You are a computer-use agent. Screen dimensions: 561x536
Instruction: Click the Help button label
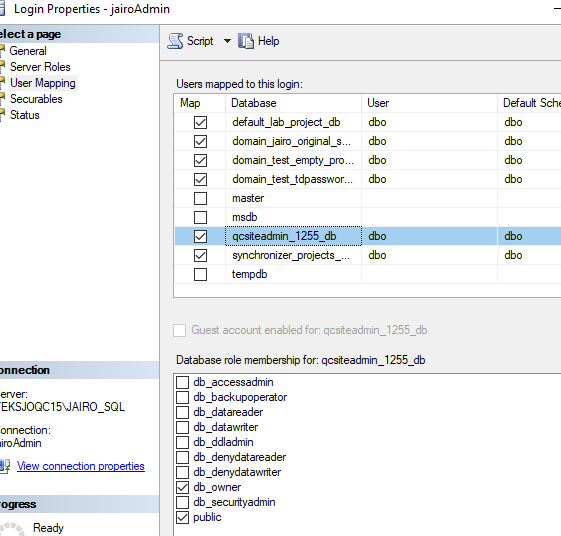pos(269,41)
